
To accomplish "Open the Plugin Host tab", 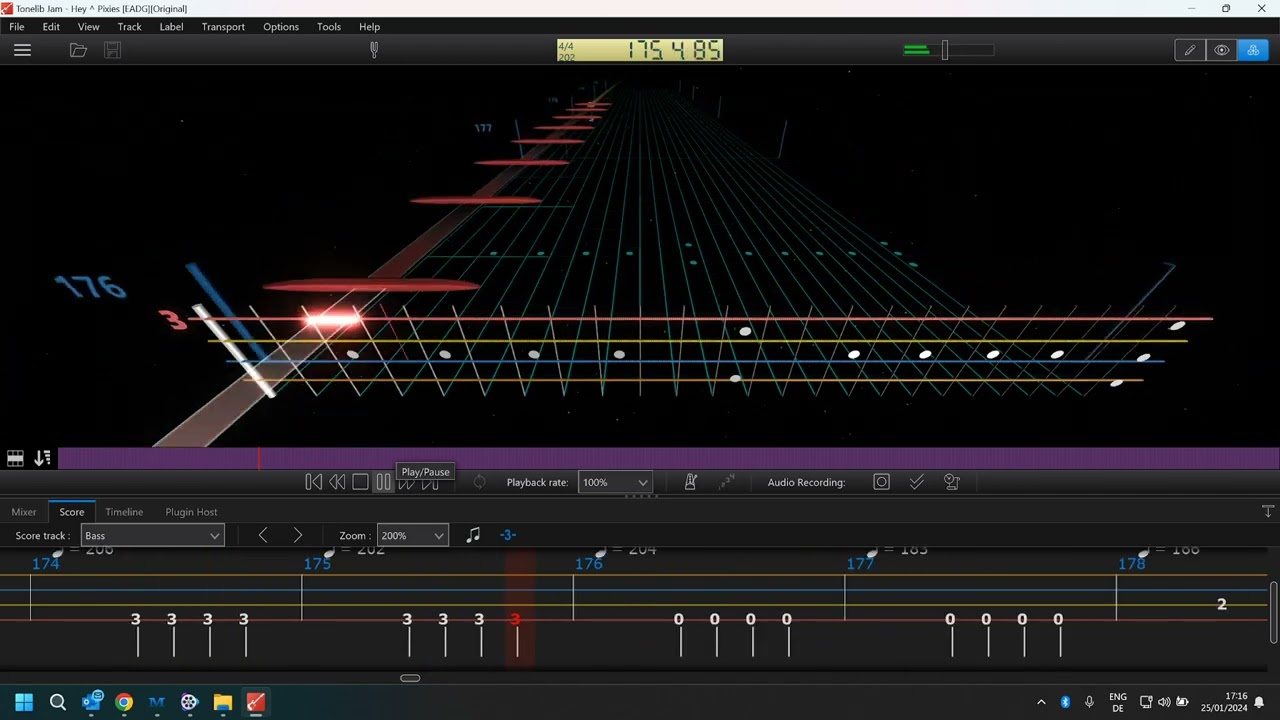I will click(191, 512).
